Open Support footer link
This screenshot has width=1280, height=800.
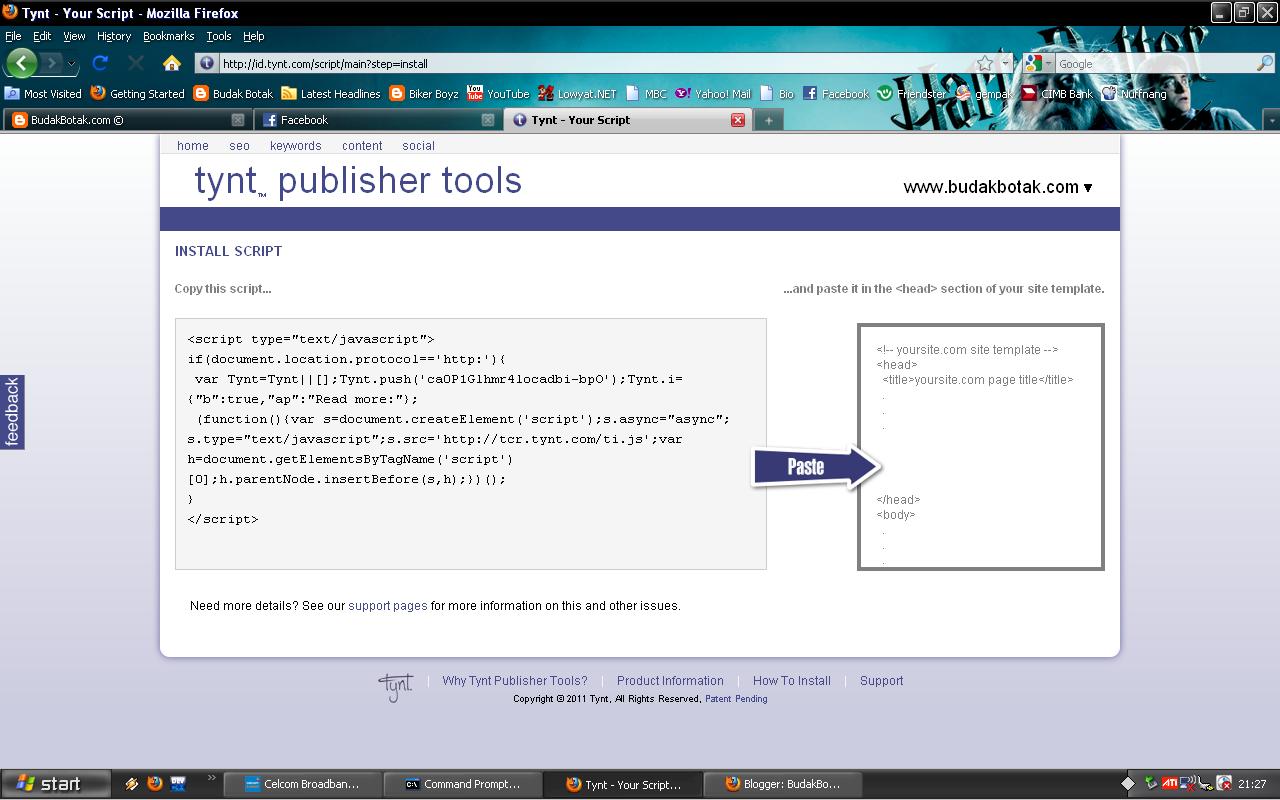pyautogui.click(x=881, y=681)
